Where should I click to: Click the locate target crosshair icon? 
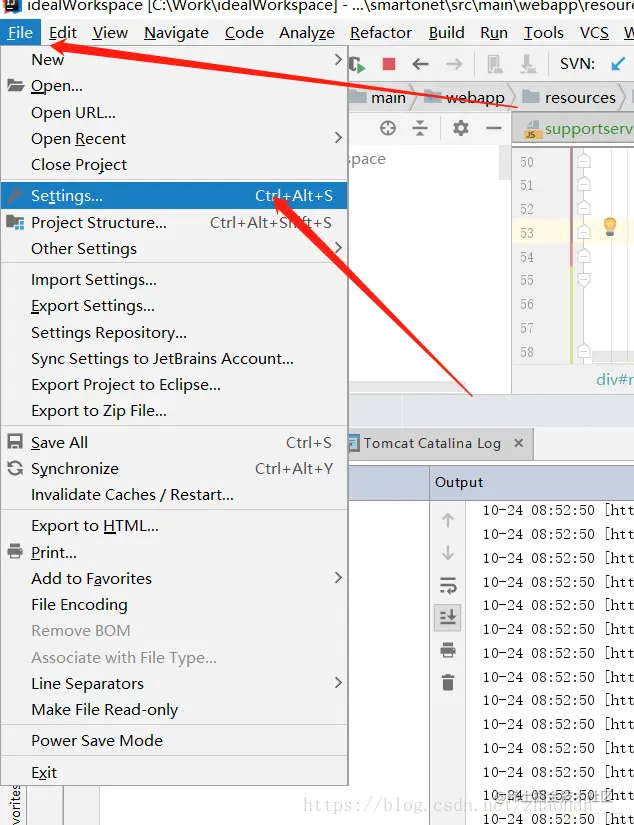point(388,128)
